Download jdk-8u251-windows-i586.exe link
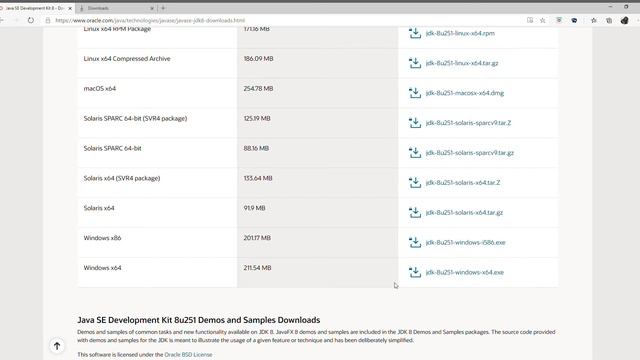Screen dimensions: 640x360 [465, 242]
